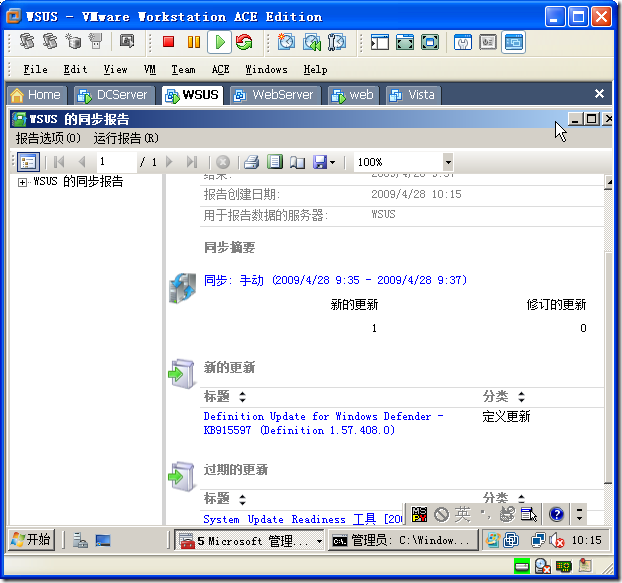
Task: Sort 新的更新 table by 分类 arrows
Action: pyautogui.click(x=521, y=397)
